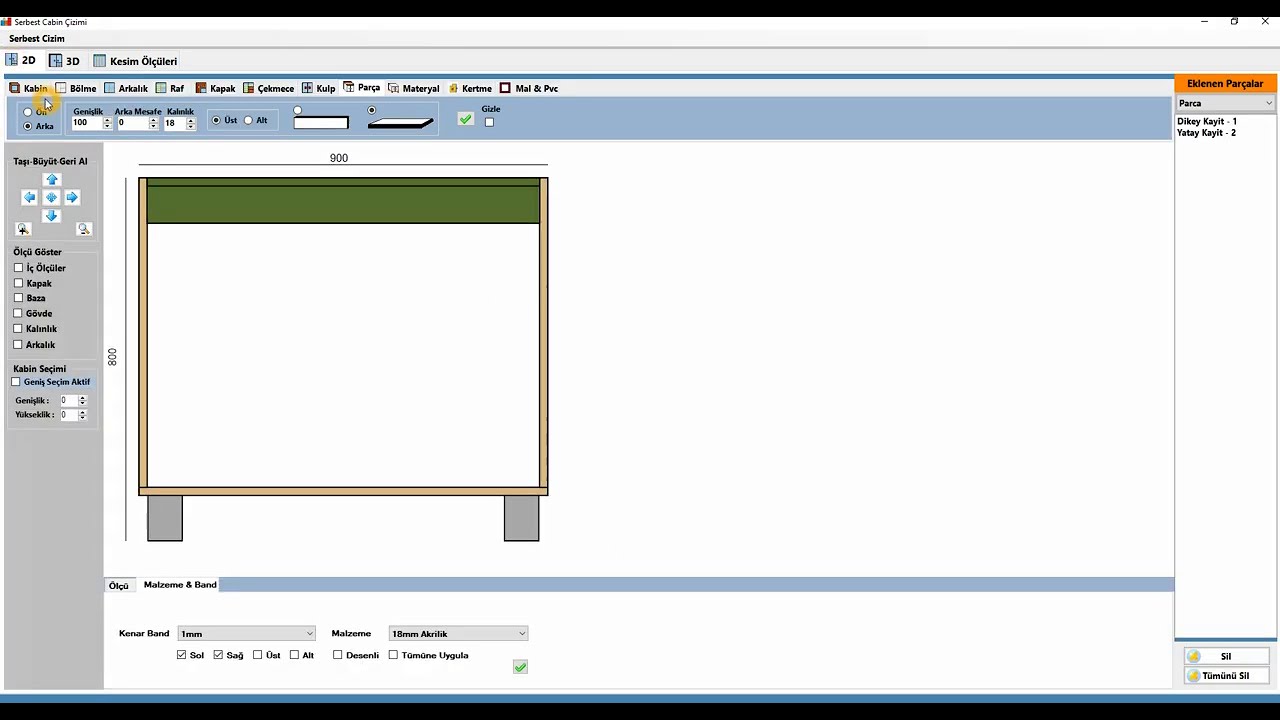
Task: Check the Üst edge band checkbox
Action: (258, 655)
